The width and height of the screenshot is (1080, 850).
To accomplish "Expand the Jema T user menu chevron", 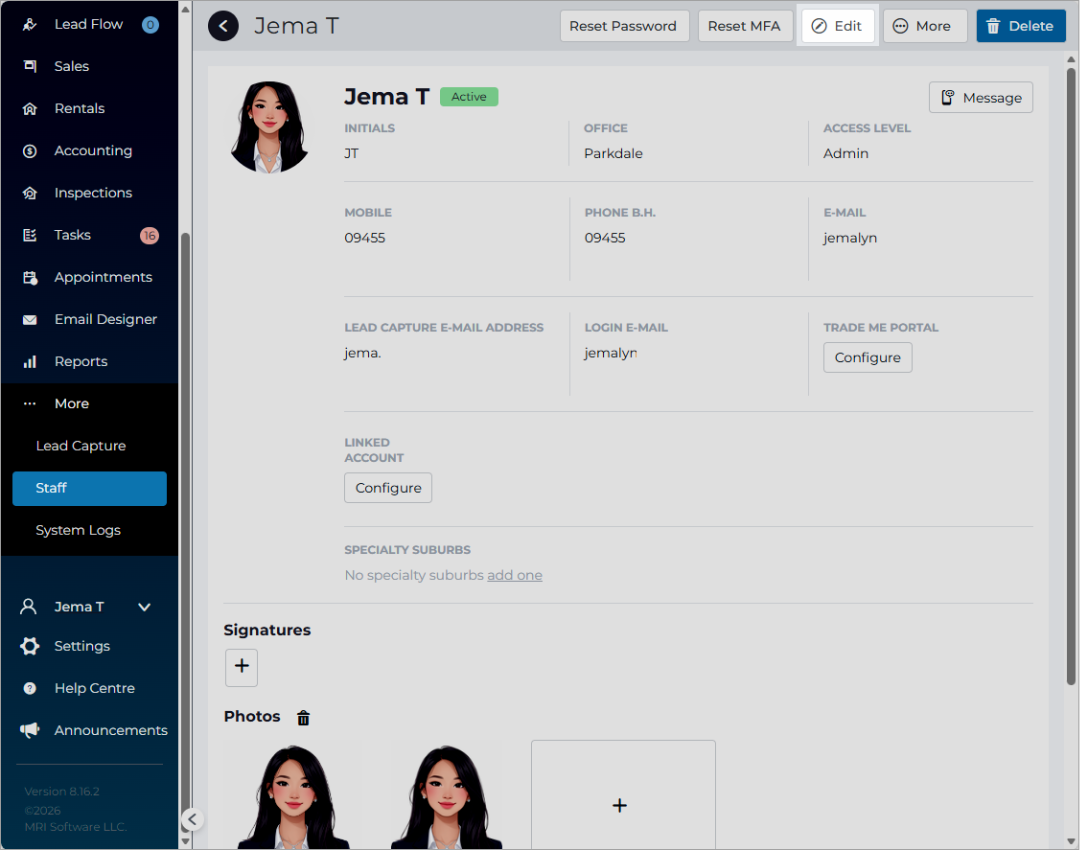I will tap(144, 607).
